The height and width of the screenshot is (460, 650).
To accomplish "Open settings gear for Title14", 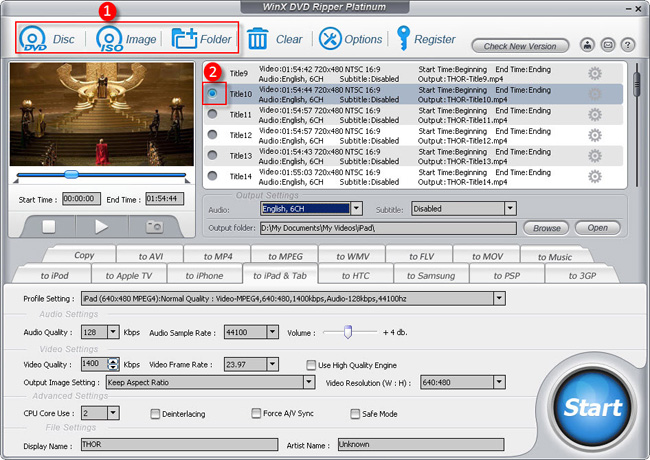I will [x=595, y=177].
